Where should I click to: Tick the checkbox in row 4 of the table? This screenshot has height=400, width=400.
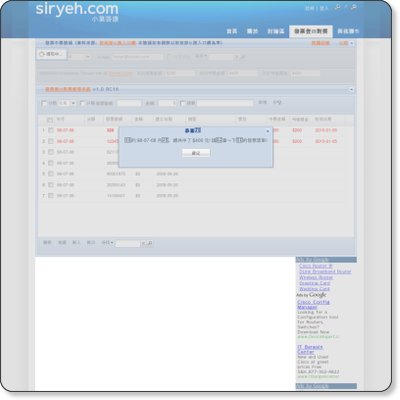pyautogui.click(x=51, y=163)
